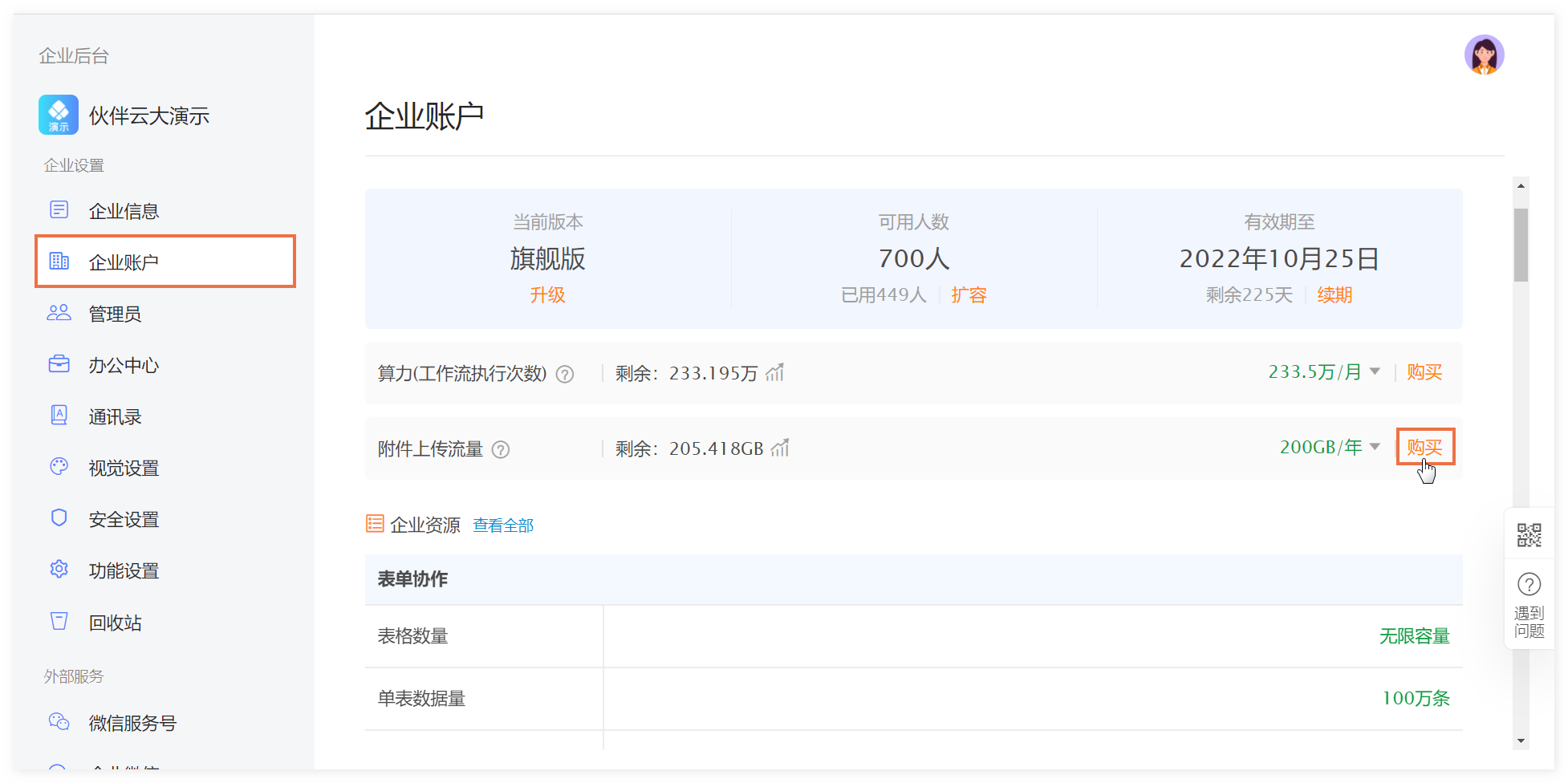
Task: Go to 管理员 in the sidebar
Action: click(115, 314)
